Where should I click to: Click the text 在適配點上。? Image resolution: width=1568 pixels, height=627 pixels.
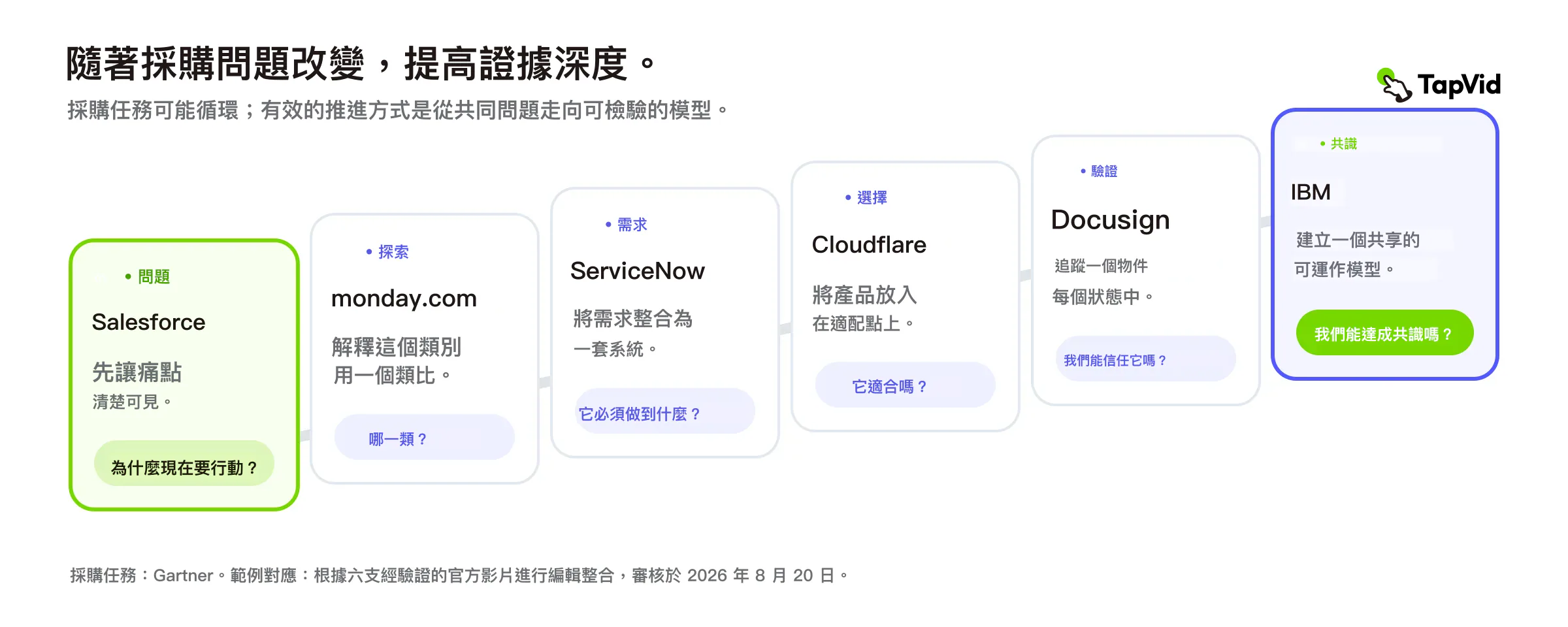click(x=863, y=323)
